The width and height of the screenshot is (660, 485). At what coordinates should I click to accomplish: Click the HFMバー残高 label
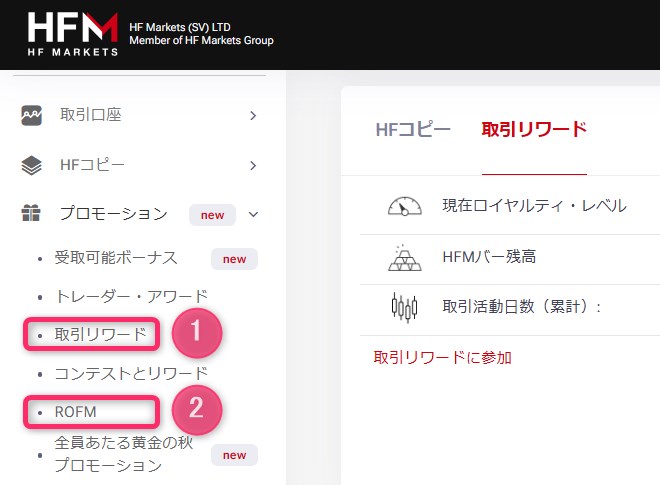coord(490,256)
